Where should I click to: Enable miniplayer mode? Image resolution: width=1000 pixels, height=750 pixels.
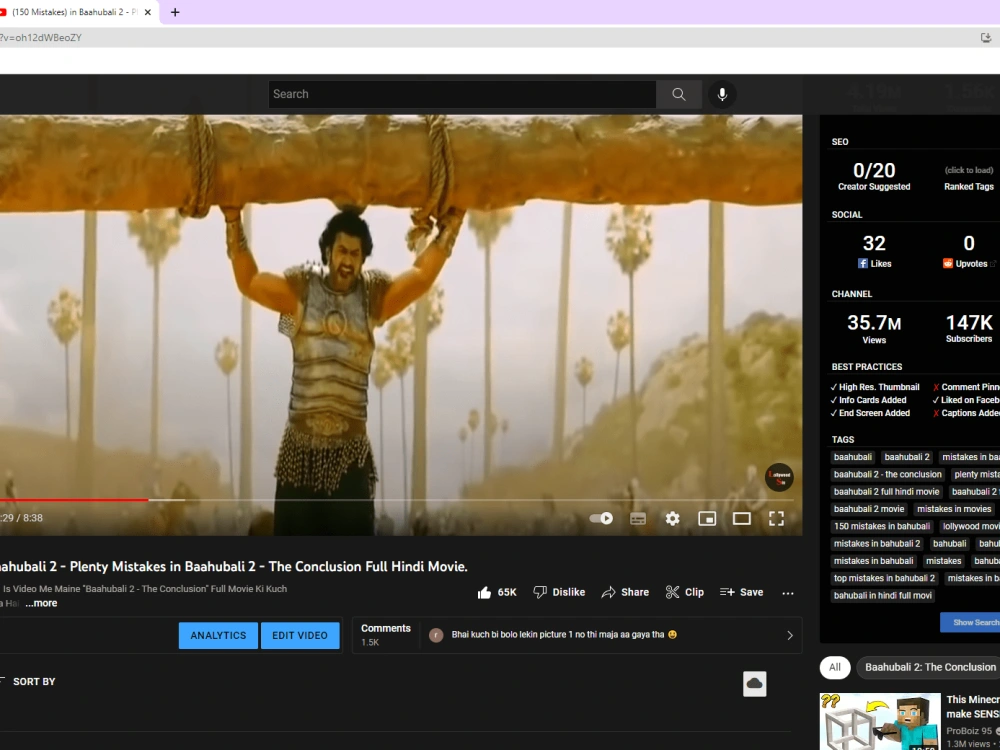click(x=707, y=518)
